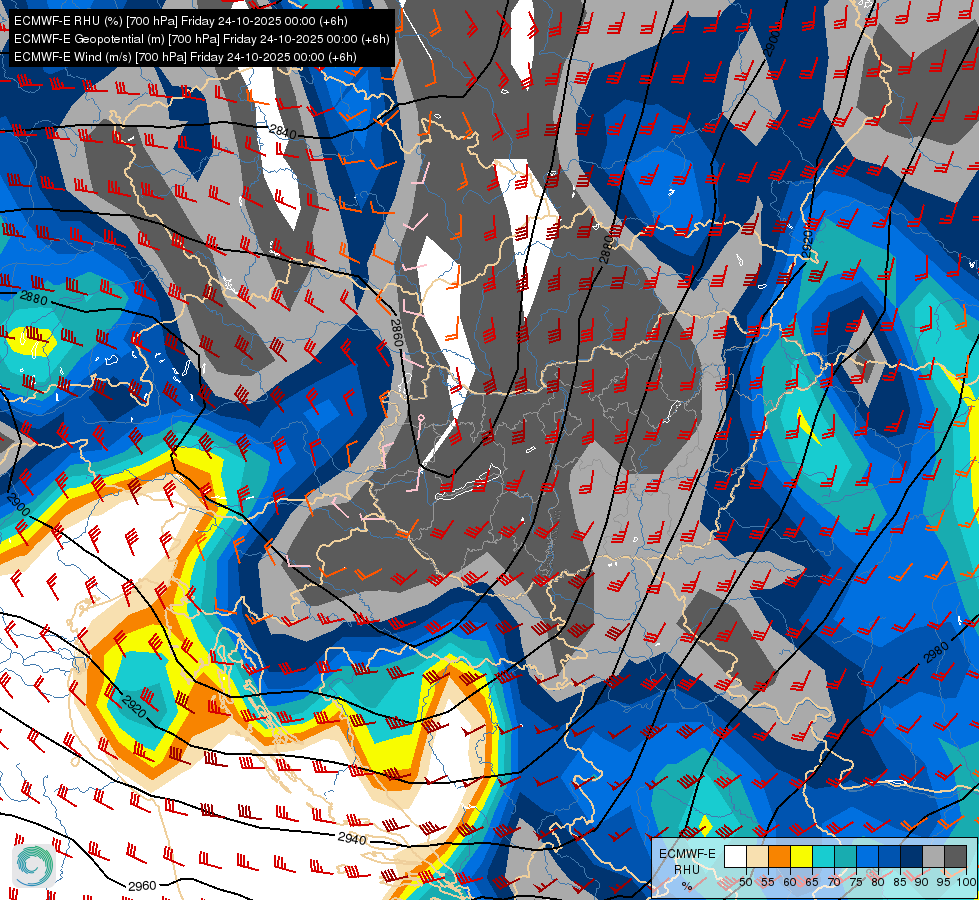Click the swirl logo icon in the corner

coord(33,865)
